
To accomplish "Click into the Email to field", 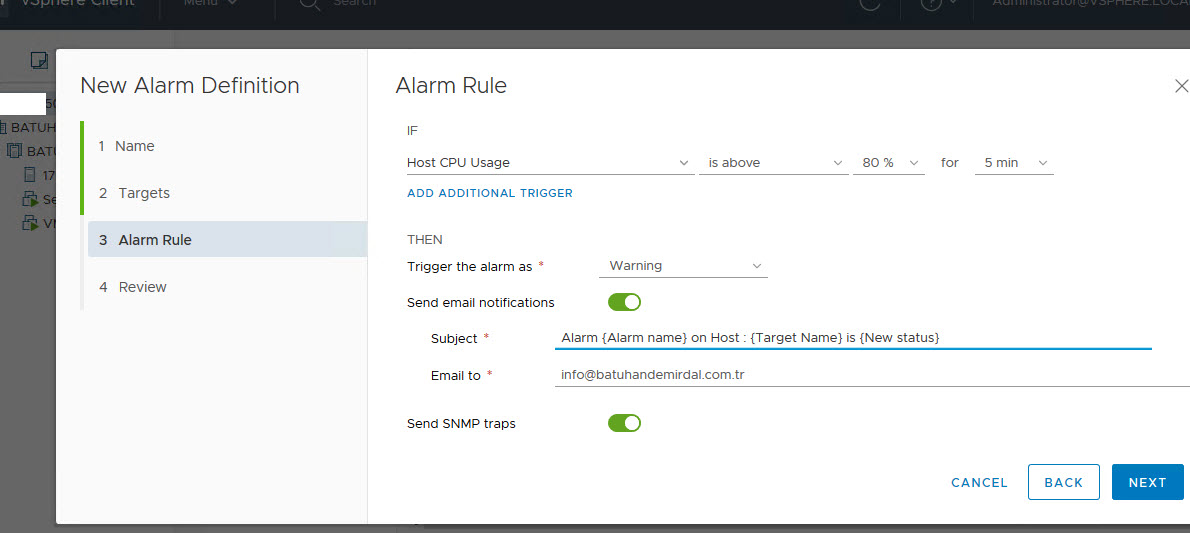I will pos(870,375).
